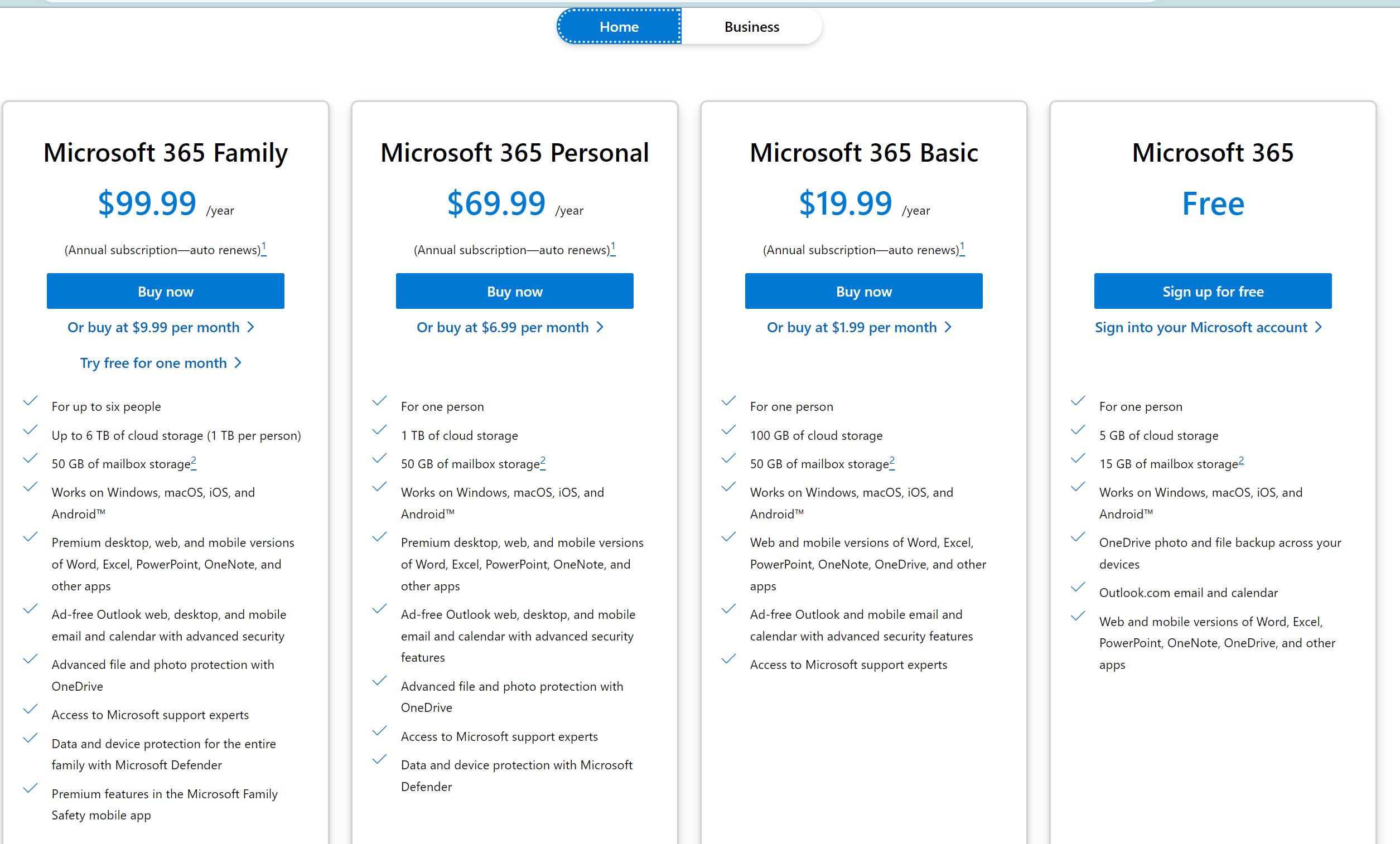Open footnote 2 on Personal mailbox storage

(543, 462)
